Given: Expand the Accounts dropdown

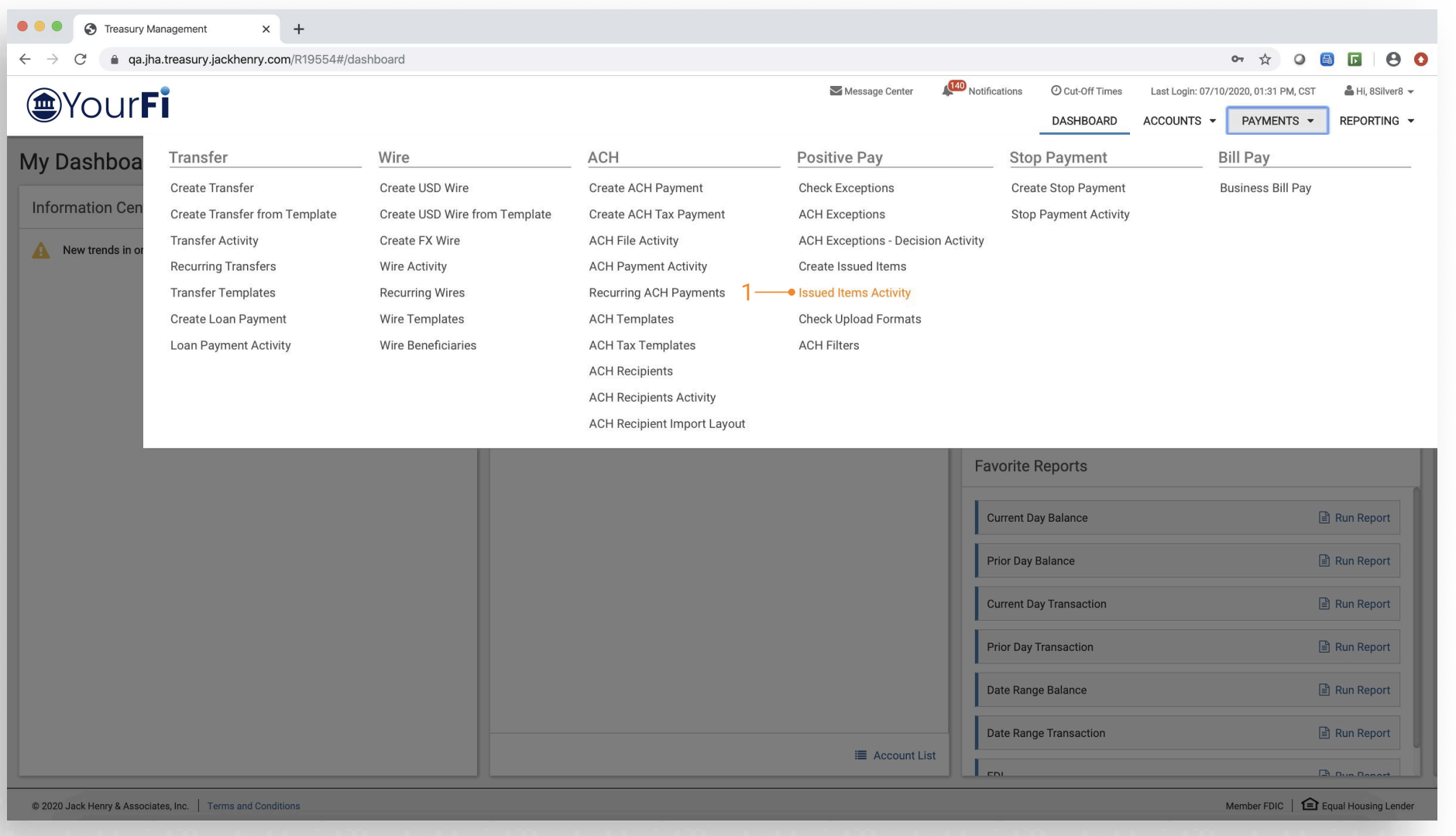Looking at the screenshot, I should 1179,121.
